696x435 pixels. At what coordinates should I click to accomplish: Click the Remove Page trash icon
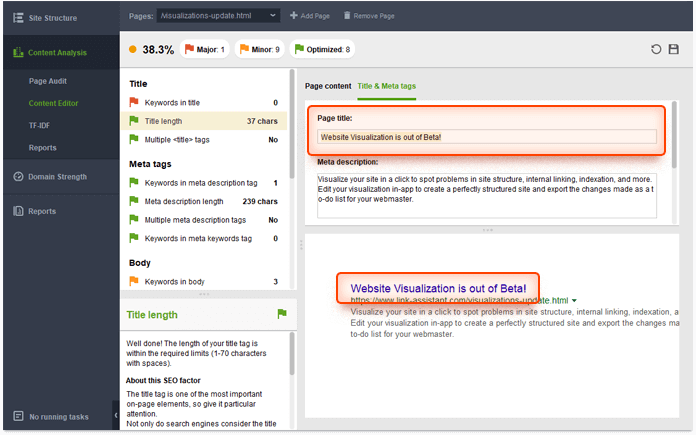pyautogui.click(x=347, y=16)
